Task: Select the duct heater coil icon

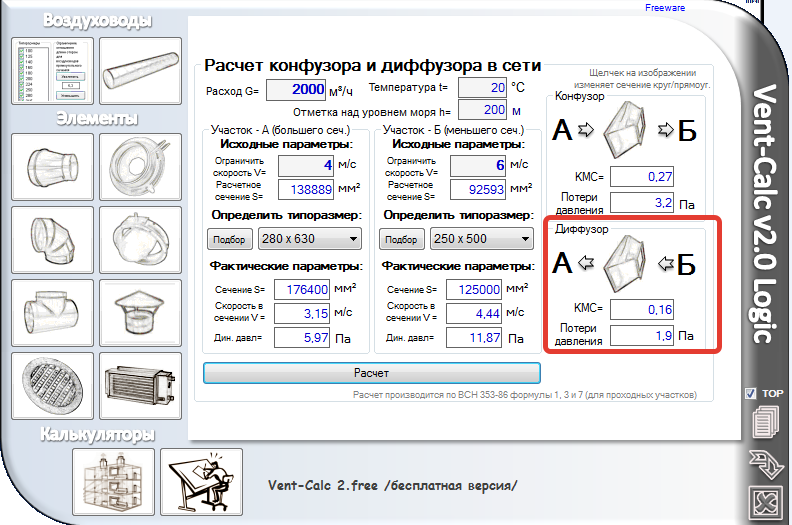Action: pos(140,386)
